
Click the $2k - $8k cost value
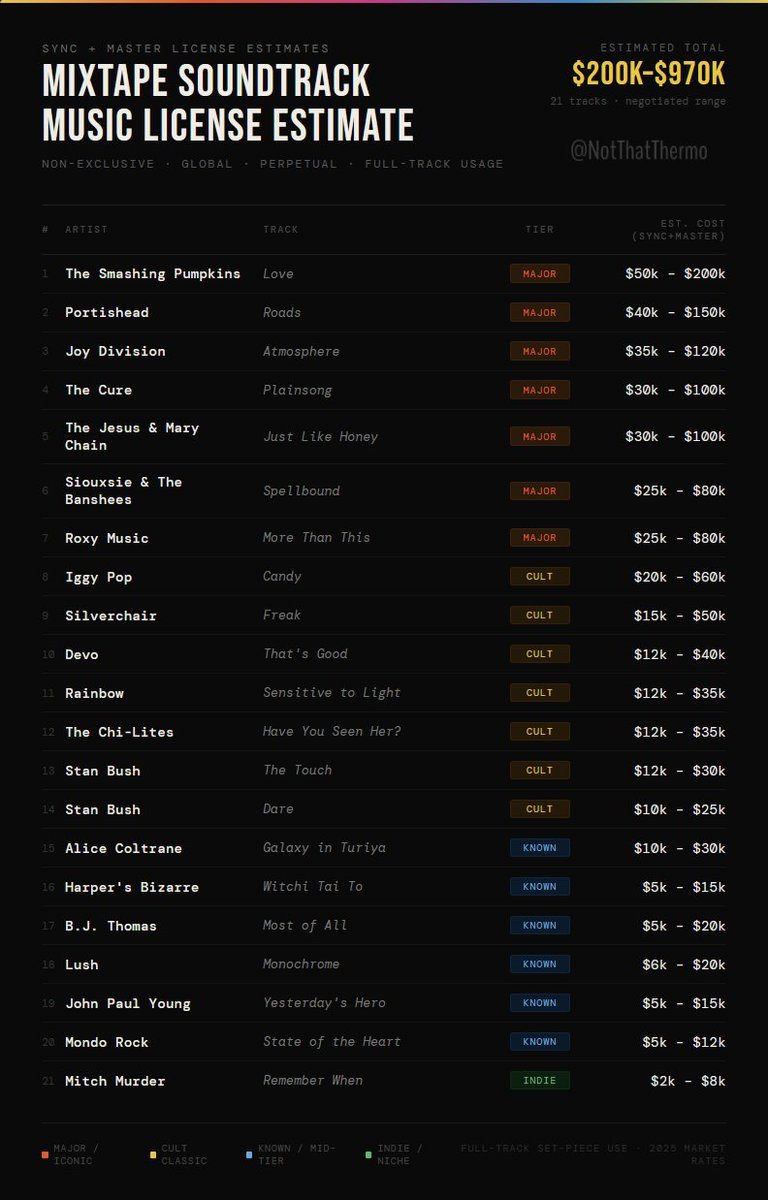tap(688, 1081)
